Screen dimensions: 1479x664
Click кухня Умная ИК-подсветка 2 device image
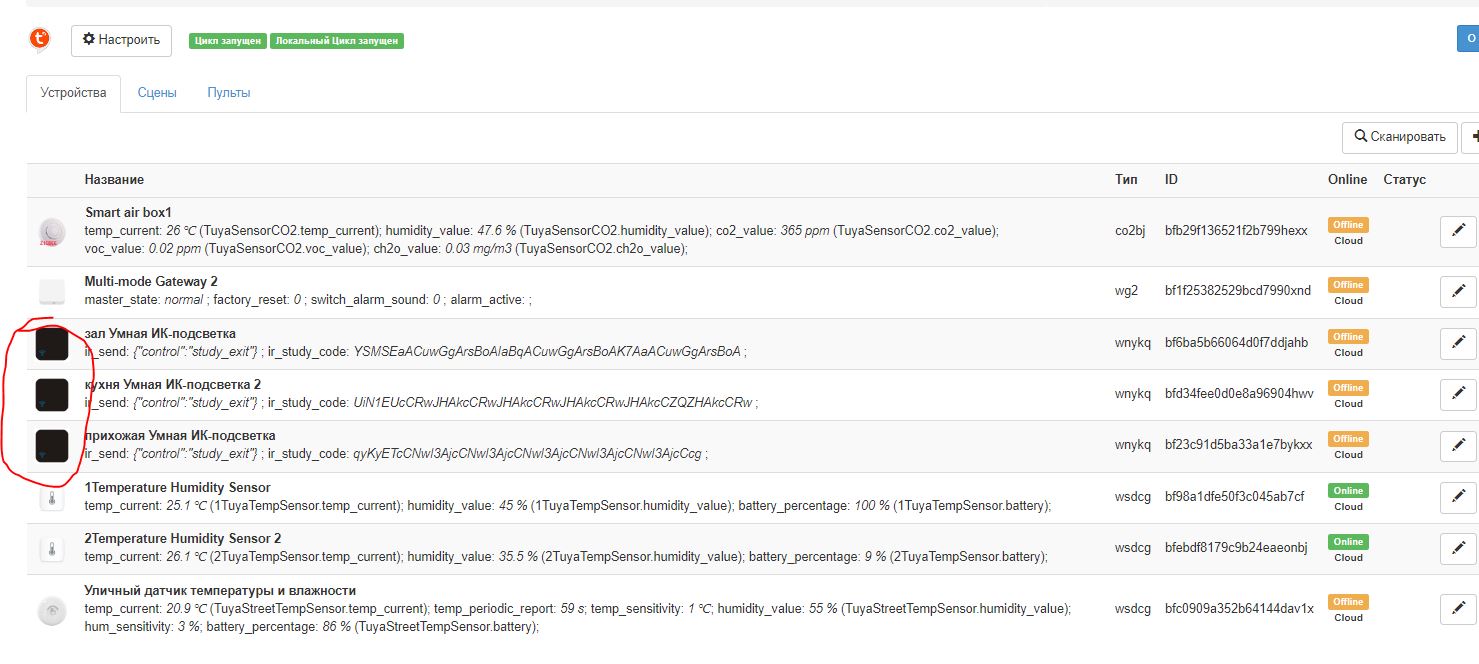52,395
